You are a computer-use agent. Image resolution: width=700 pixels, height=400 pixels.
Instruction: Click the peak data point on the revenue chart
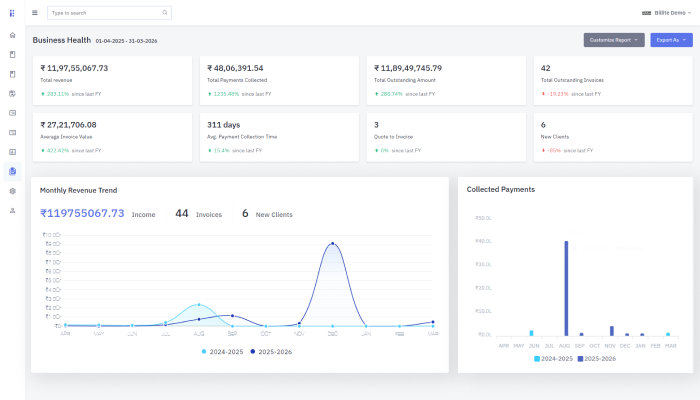click(x=332, y=243)
